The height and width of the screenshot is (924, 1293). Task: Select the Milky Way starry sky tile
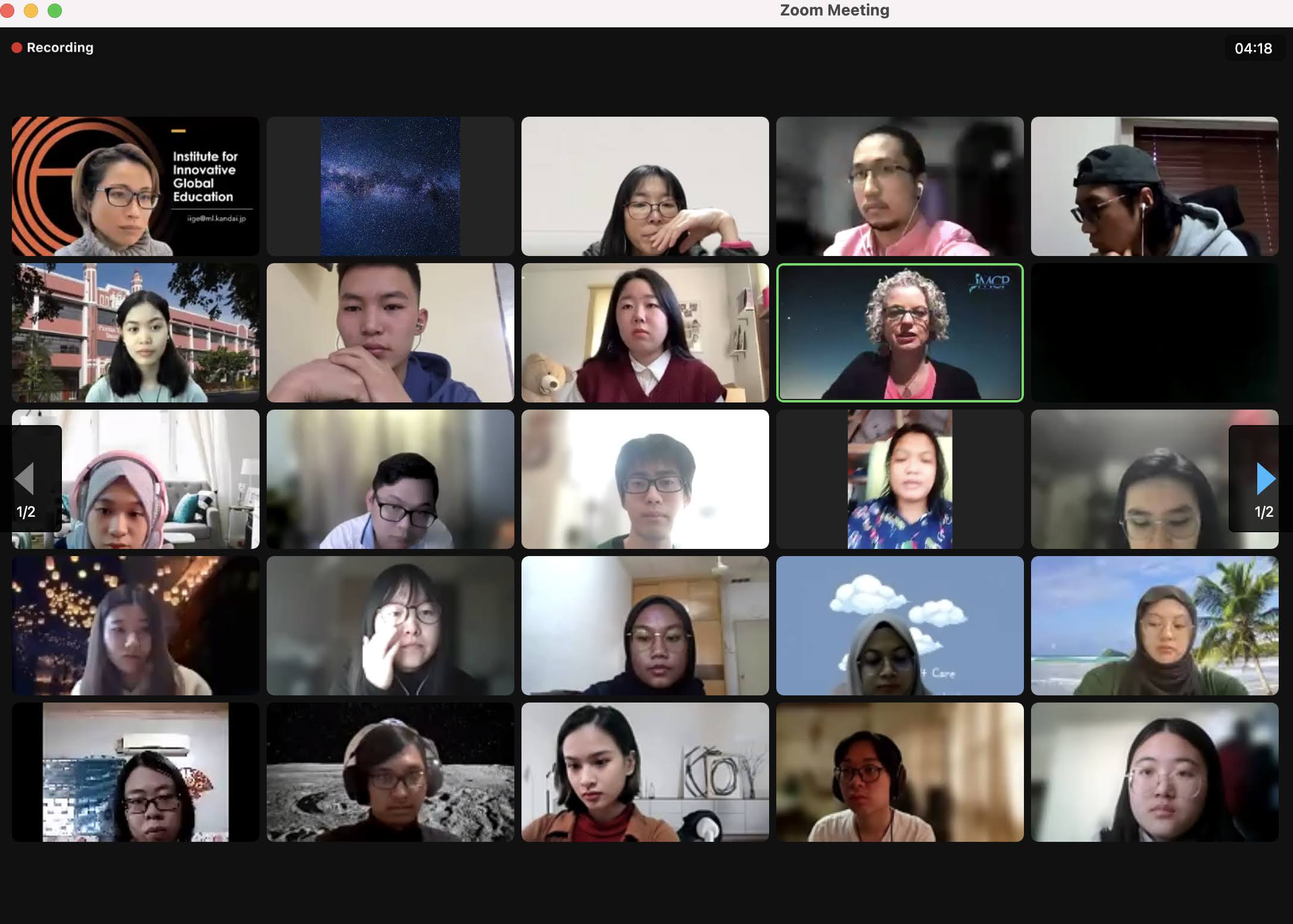coord(391,186)
